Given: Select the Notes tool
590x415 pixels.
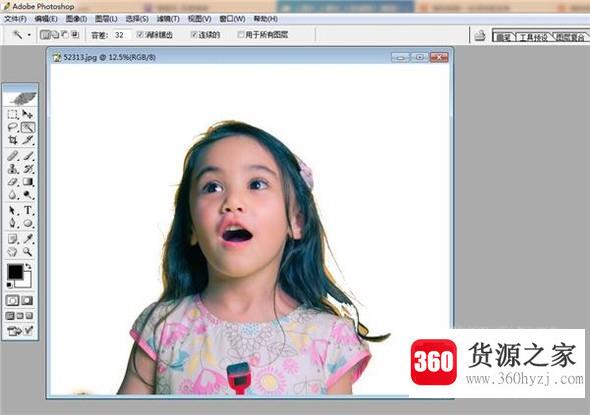Looking at the screenshot, I should (13, 238).
